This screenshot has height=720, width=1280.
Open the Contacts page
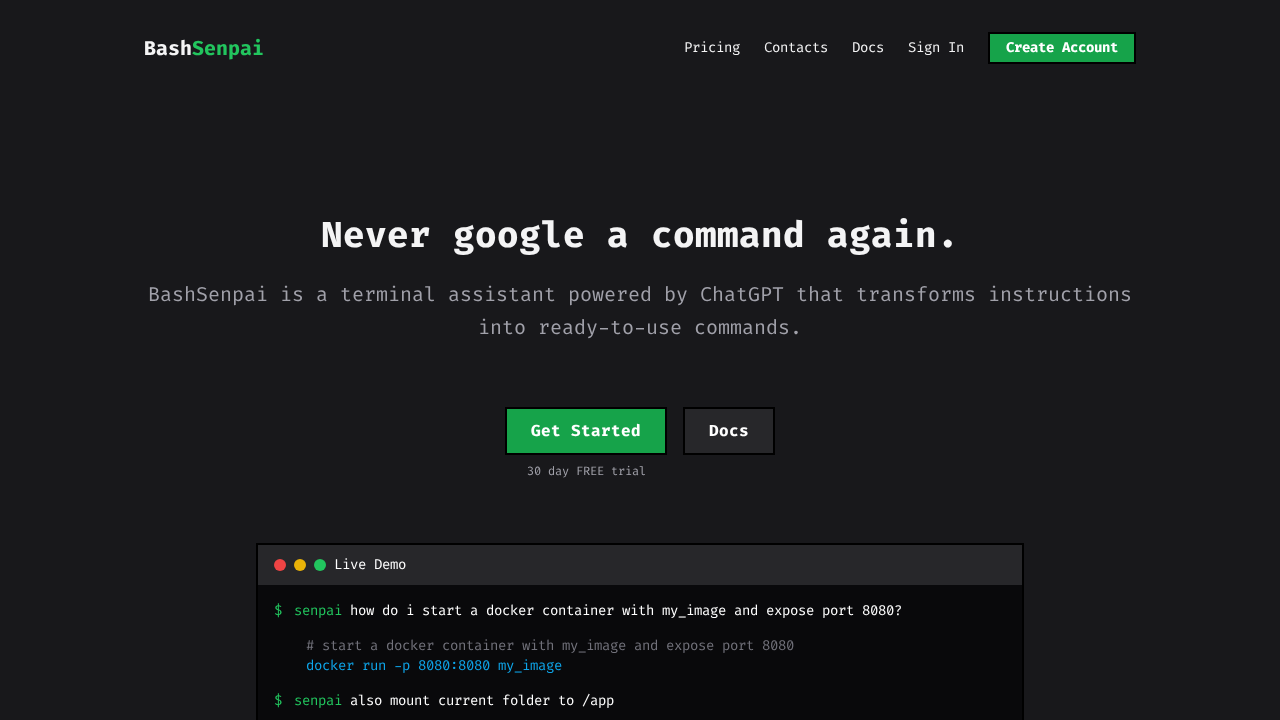tap(796, 48)
